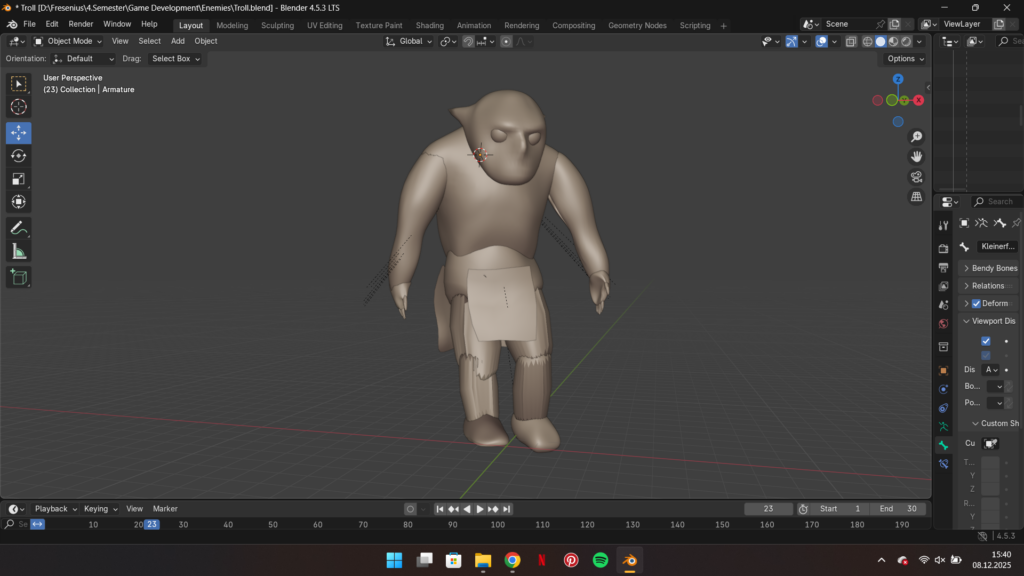Click the zoom magnifier in the viewport
1024x576 pixels.
[x=916, y=137]
